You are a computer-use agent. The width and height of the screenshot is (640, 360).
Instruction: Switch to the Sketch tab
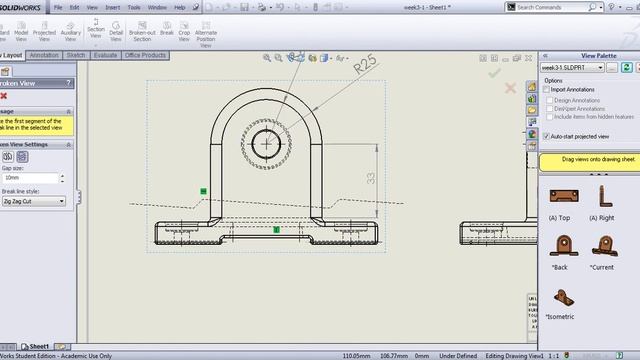pos(76,55)
